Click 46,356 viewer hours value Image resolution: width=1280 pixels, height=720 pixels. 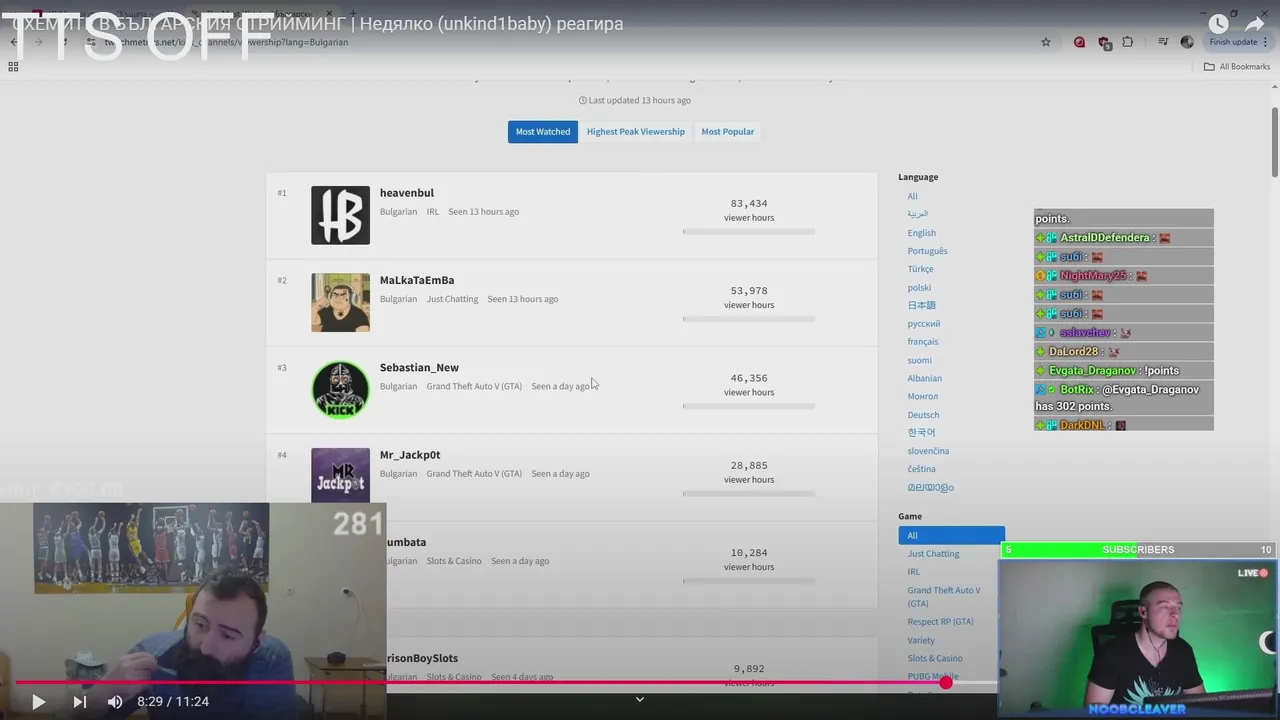point(749,378)
